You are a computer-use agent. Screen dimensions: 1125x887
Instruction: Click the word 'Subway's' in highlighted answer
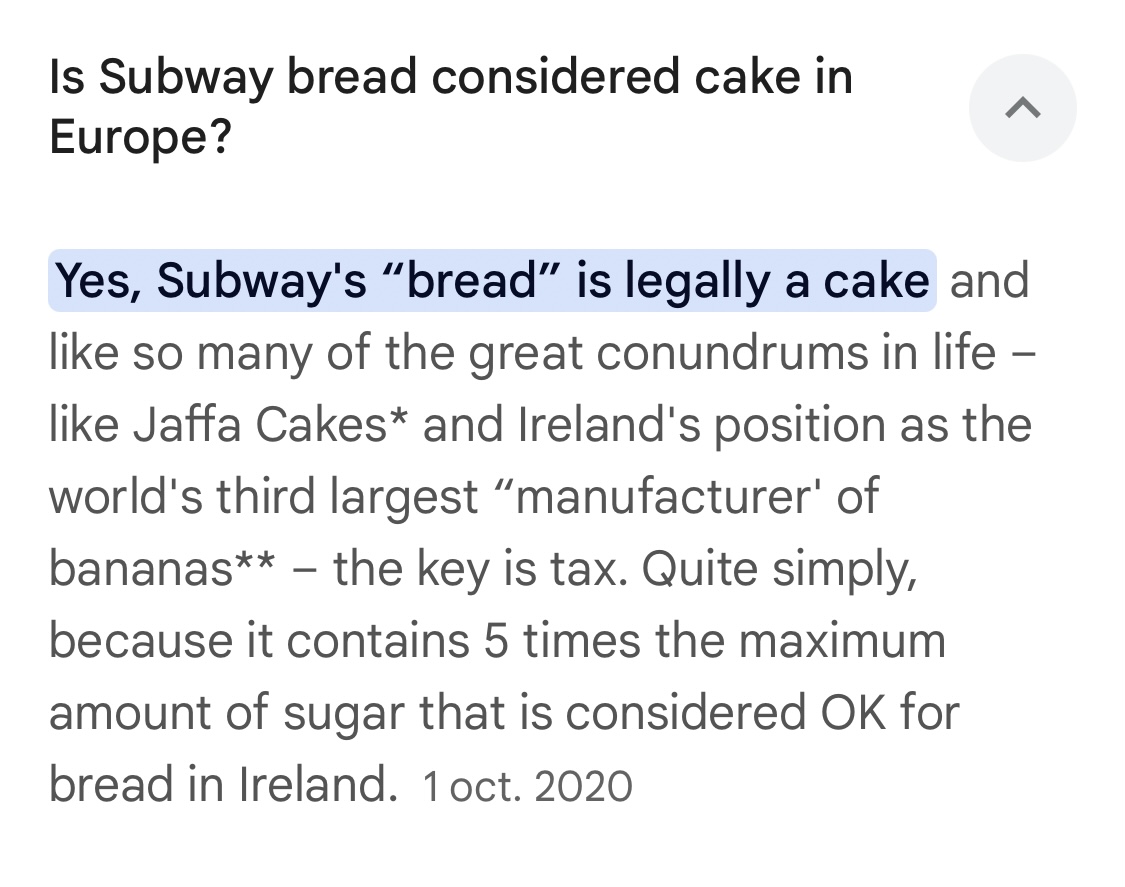[262, 281]
